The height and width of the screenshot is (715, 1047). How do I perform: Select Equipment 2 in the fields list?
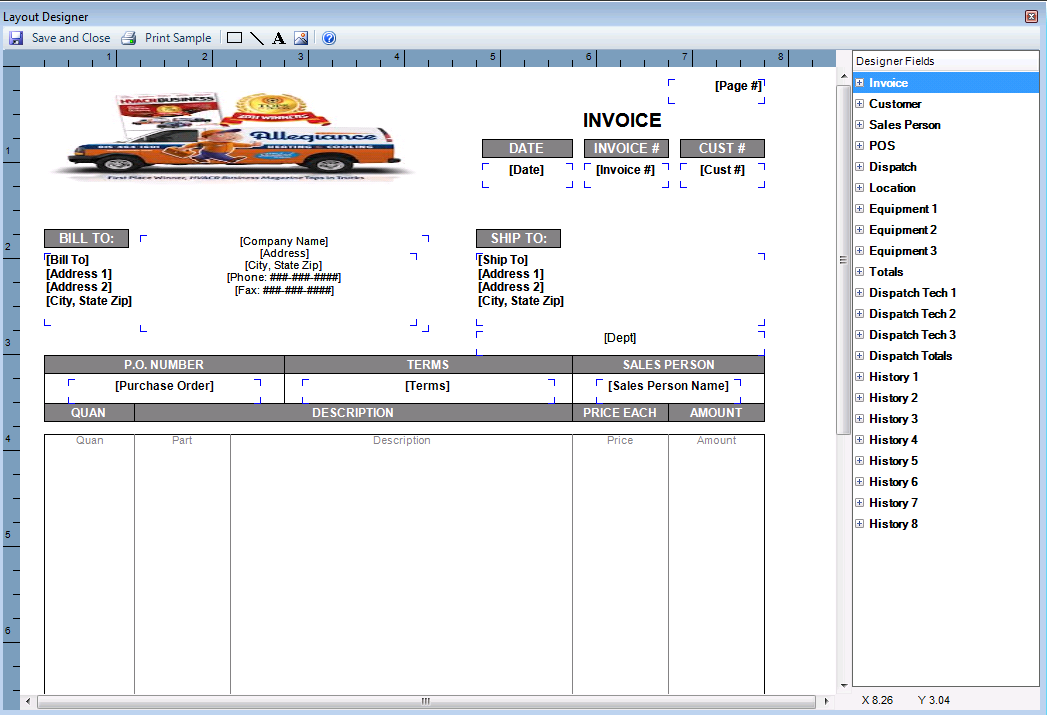(902, 230)
